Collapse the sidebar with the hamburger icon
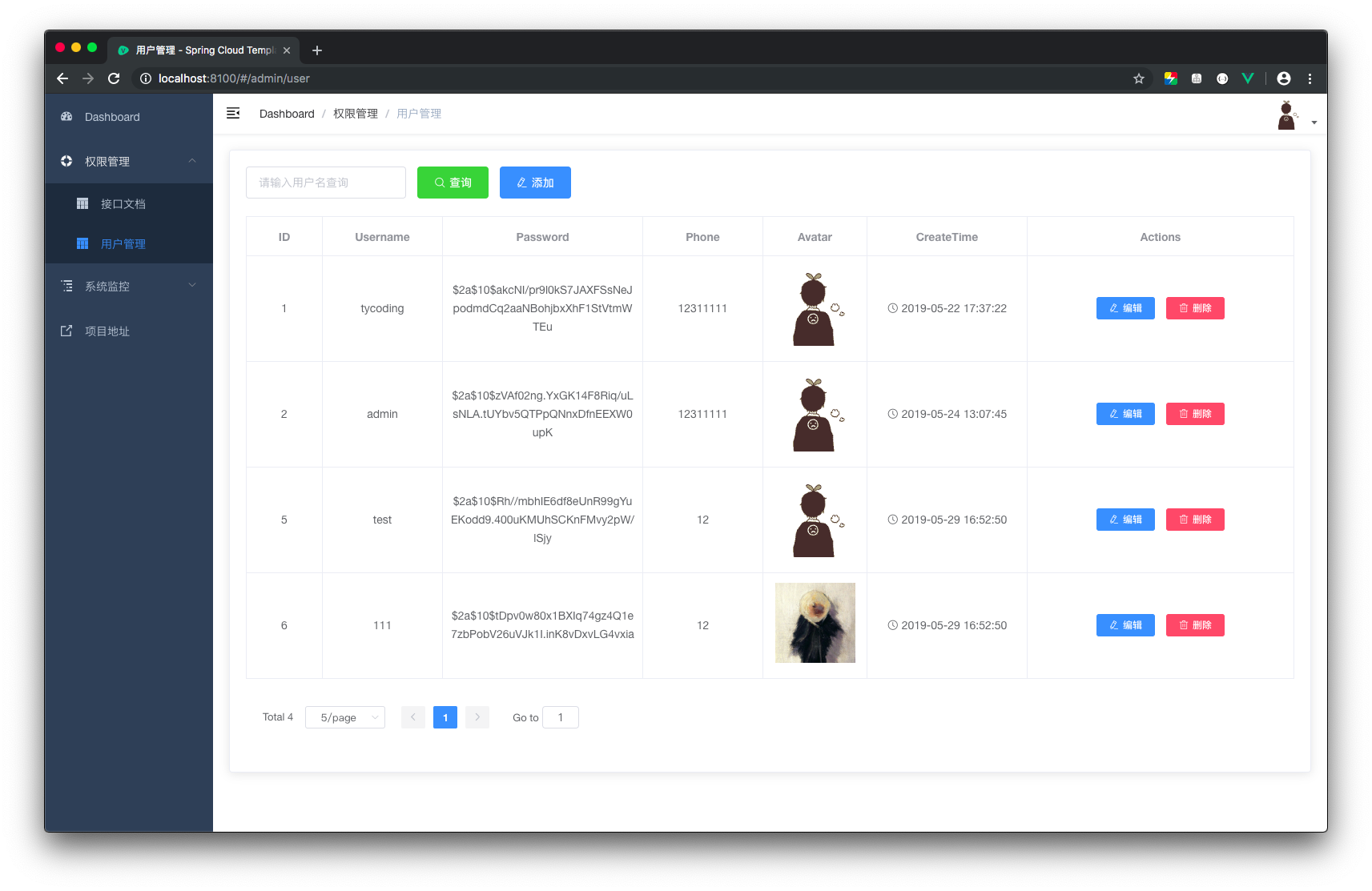Viewport: 1372px width, 891px height. tap(233, 114)
